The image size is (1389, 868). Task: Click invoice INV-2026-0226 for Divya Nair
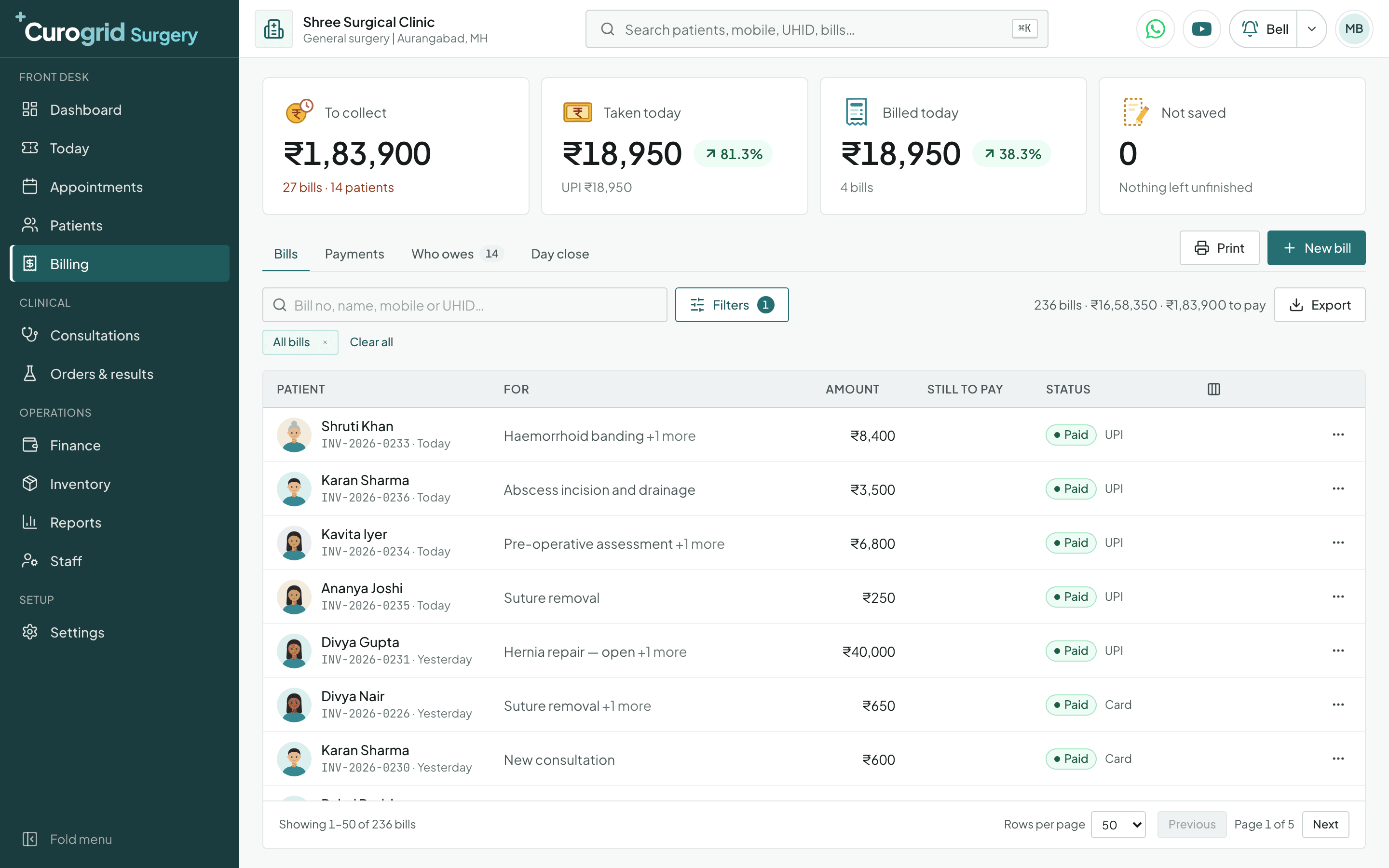click(365, 714)
